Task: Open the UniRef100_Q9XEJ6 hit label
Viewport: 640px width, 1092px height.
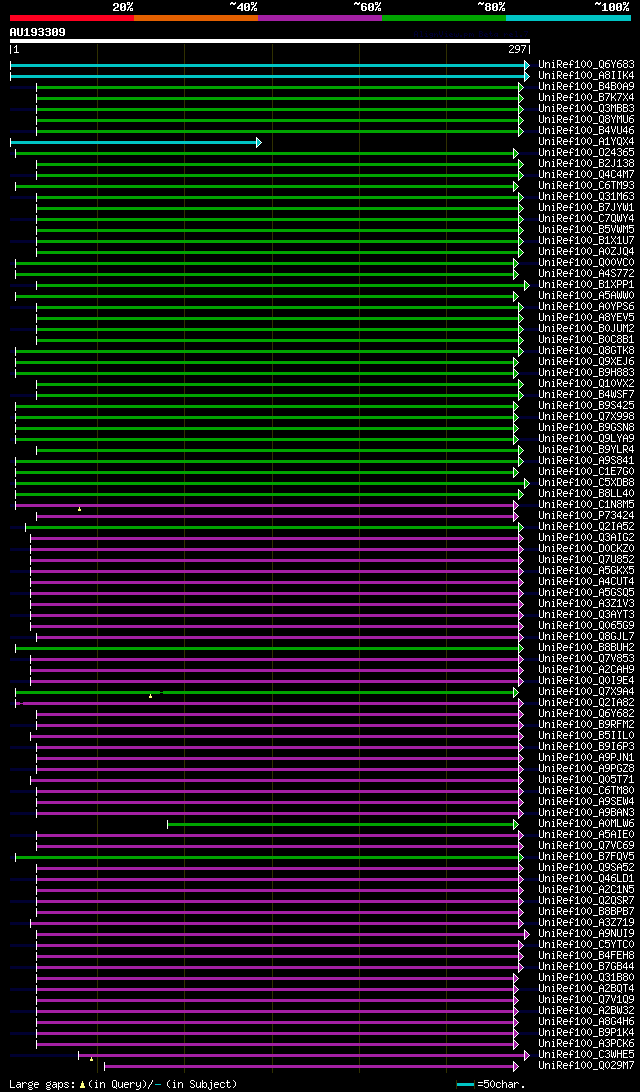Action: tap(586, 362)
